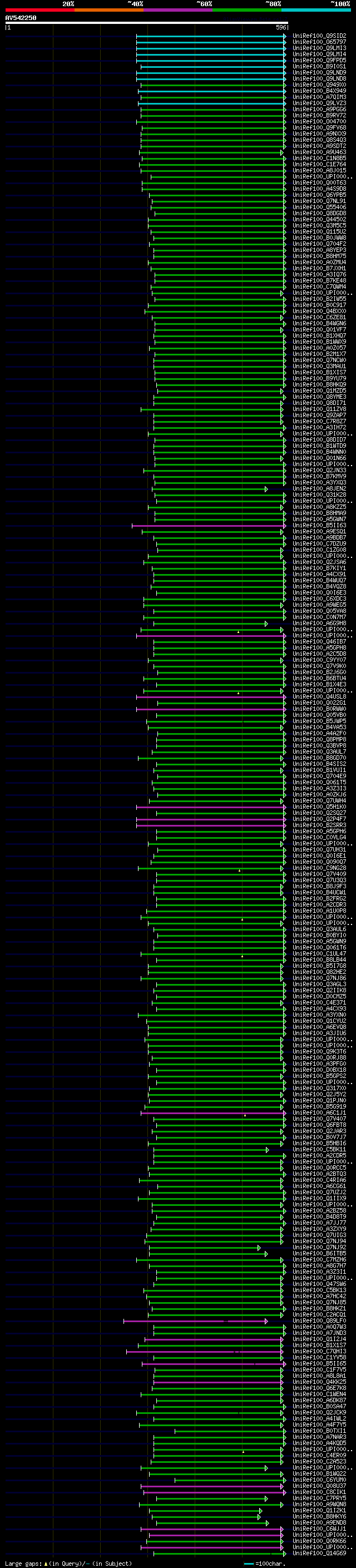Select hit label UniRef100_Q4KK25
This screenshot has width=356, height=1568.
(x=319, y=1382)
